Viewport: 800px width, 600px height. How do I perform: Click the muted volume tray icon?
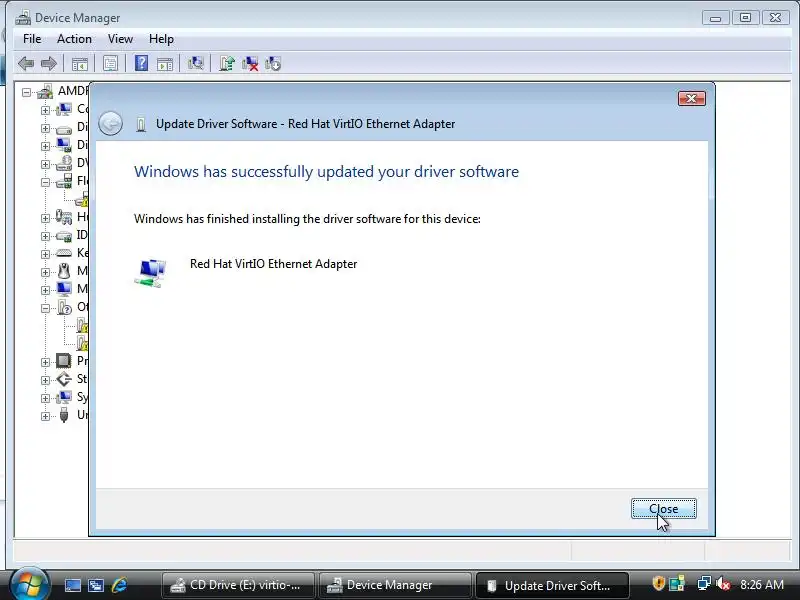(723, 583)
